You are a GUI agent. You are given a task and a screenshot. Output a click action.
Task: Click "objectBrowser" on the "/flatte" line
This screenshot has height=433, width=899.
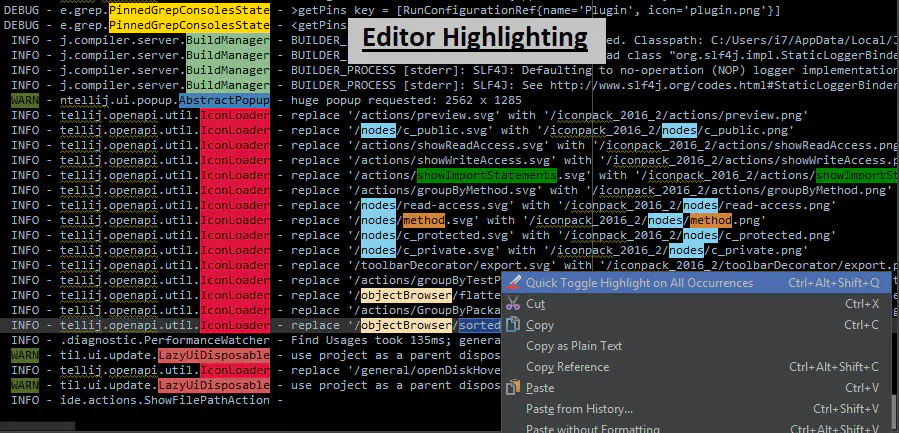point(406,295)
